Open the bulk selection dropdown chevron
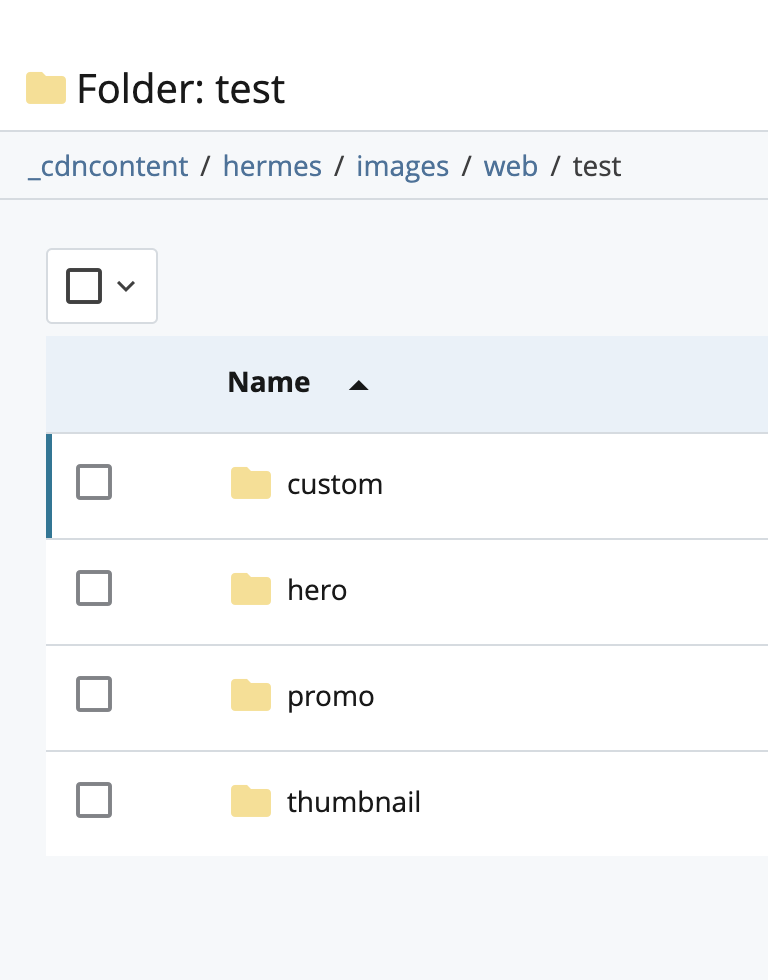 tap(126, 286)
